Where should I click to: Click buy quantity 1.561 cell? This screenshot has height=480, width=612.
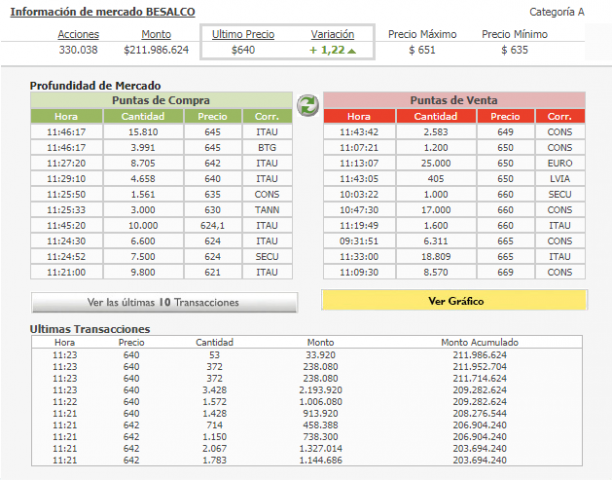pyautogui.click(x=143, y=194)
